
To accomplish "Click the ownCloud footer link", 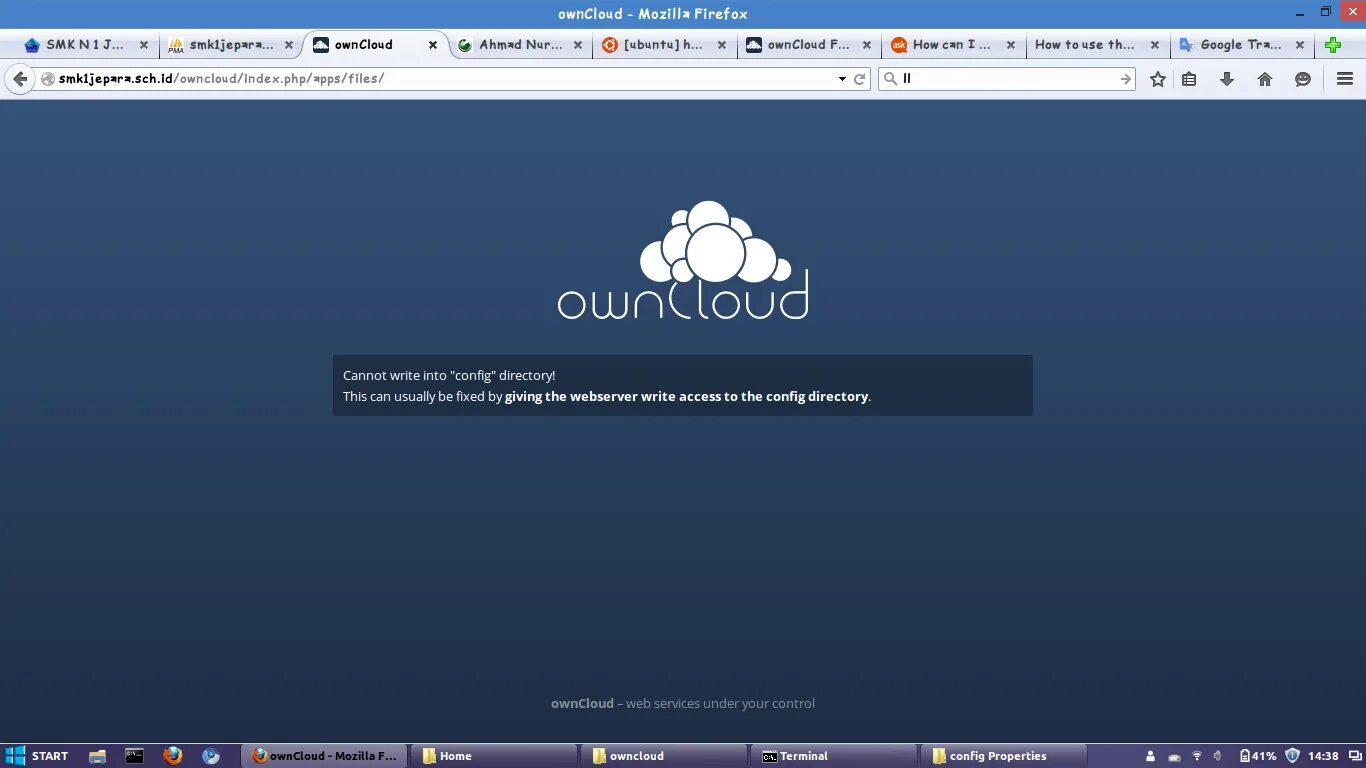I will (582, 704).
